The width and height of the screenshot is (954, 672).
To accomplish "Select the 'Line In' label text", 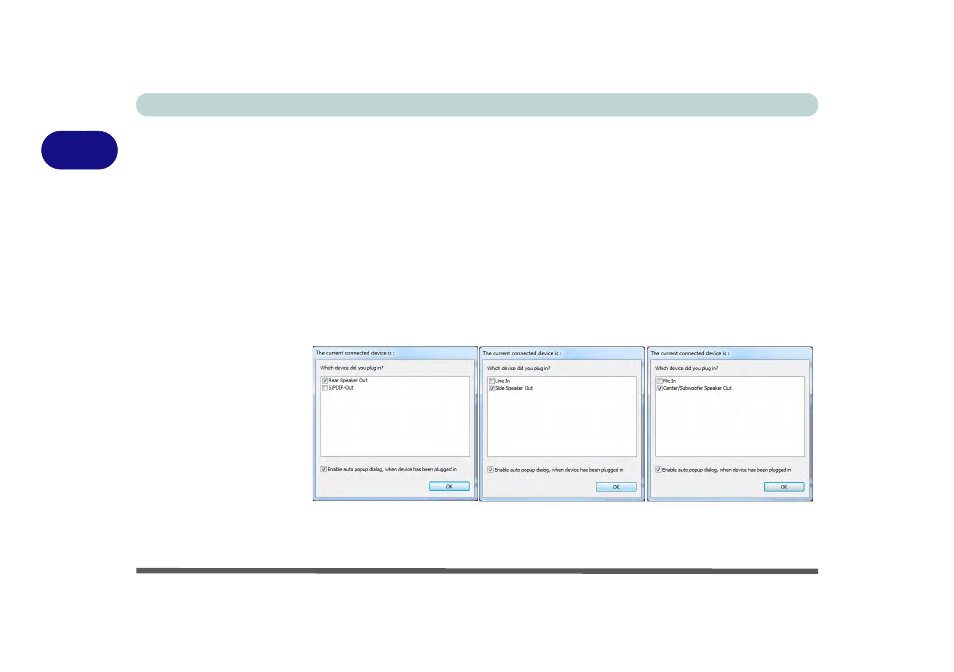I will (503, 381).
